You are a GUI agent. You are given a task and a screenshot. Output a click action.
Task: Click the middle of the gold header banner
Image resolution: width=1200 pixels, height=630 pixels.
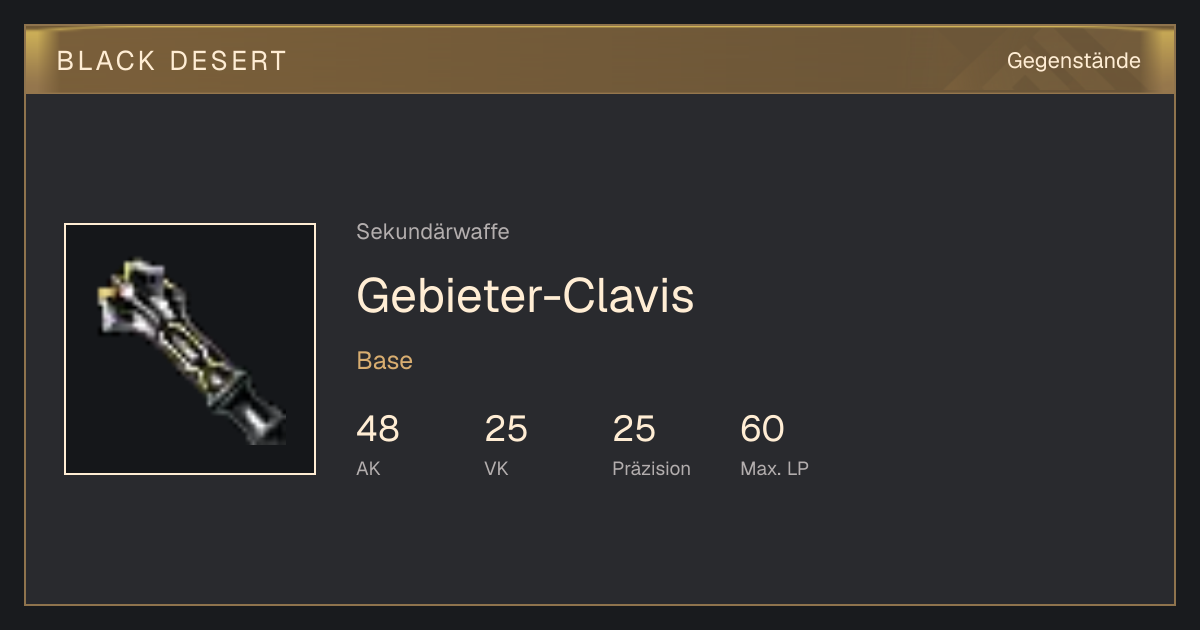(x=600, y=60)
